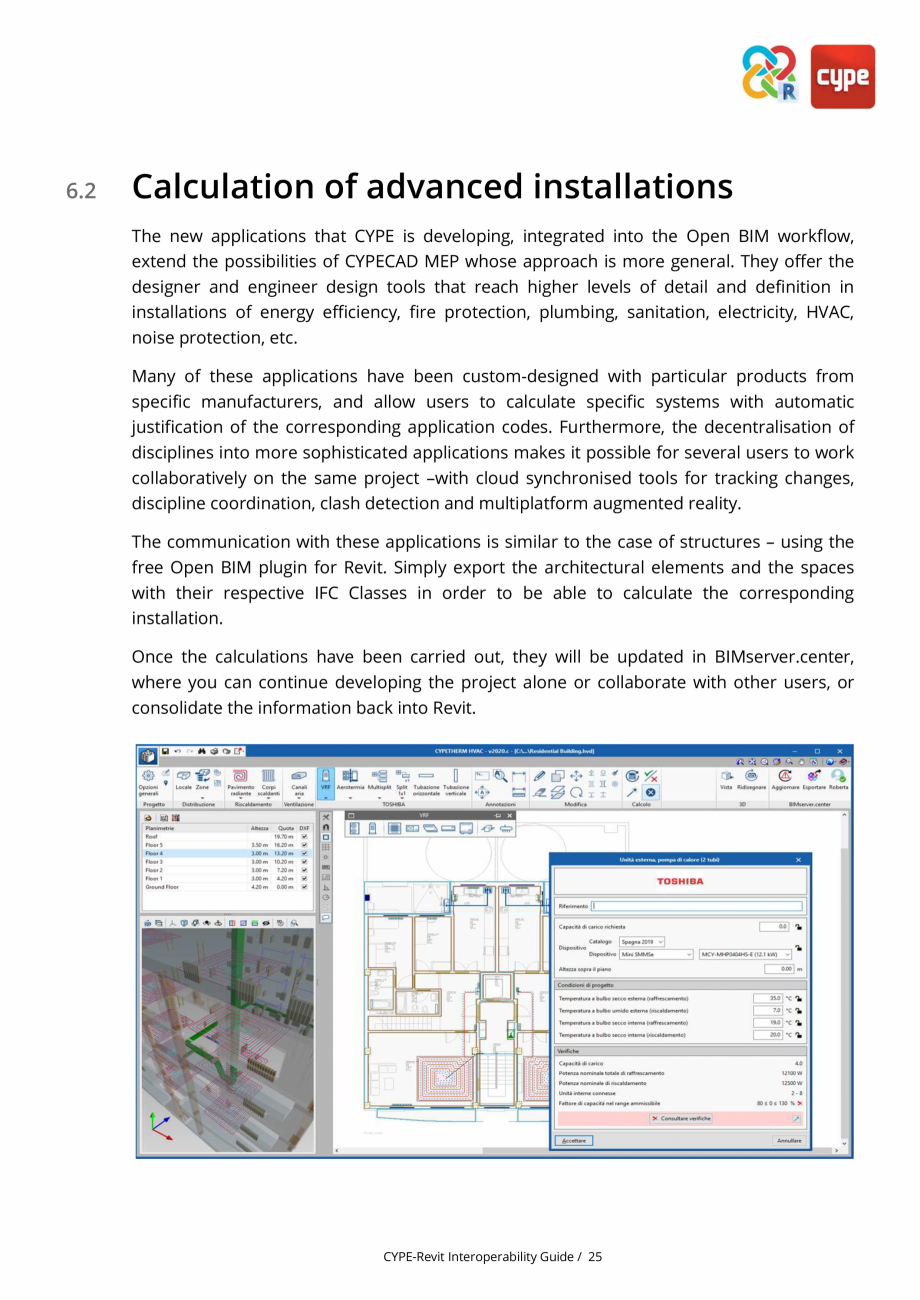Click the Aggiornare icon in BIMserver.center group
The image size is (920, 1300).
[x=785, y=778]
